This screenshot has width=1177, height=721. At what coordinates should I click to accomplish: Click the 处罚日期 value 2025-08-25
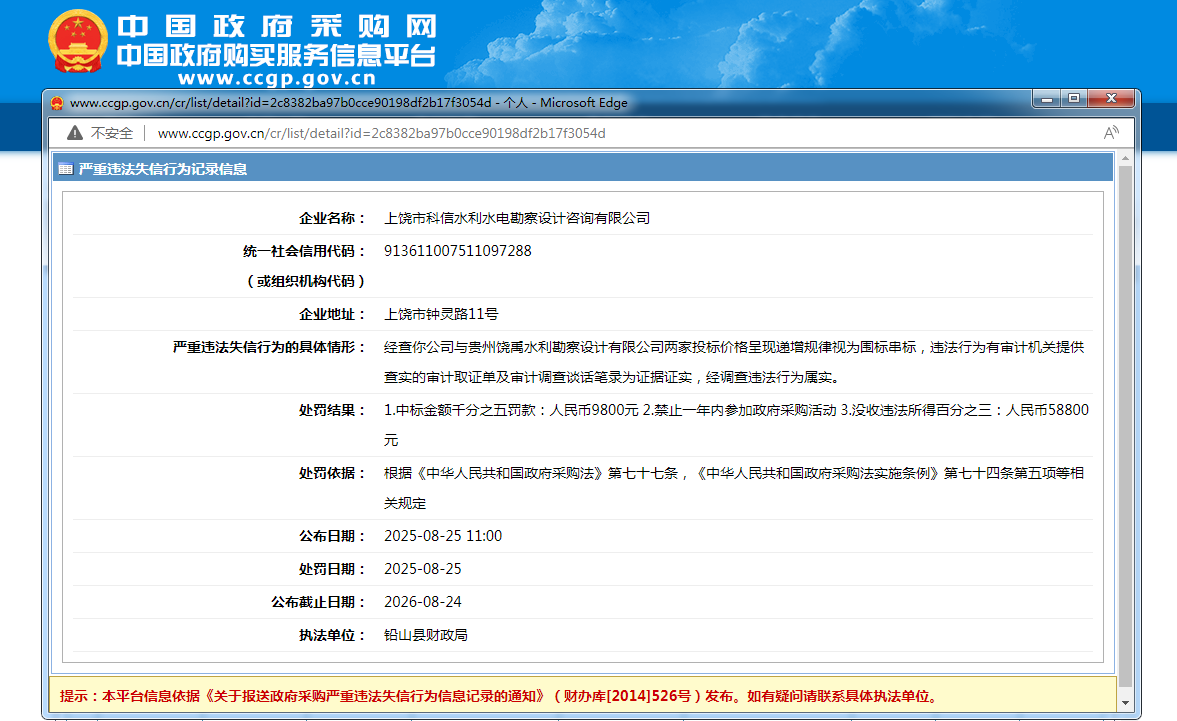pos(423,569)
